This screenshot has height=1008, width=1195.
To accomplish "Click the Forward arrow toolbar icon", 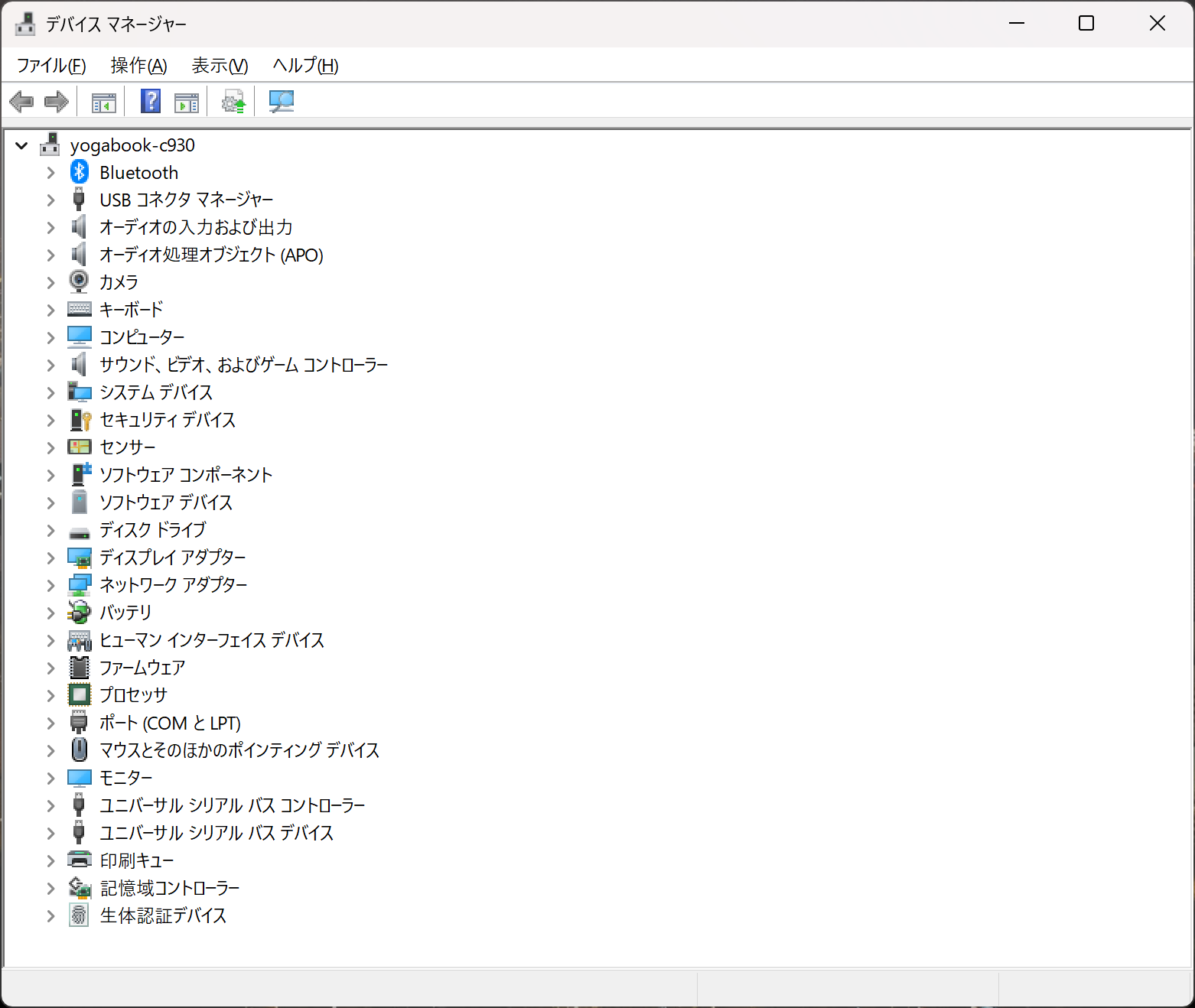I will (x=57, y=102).
